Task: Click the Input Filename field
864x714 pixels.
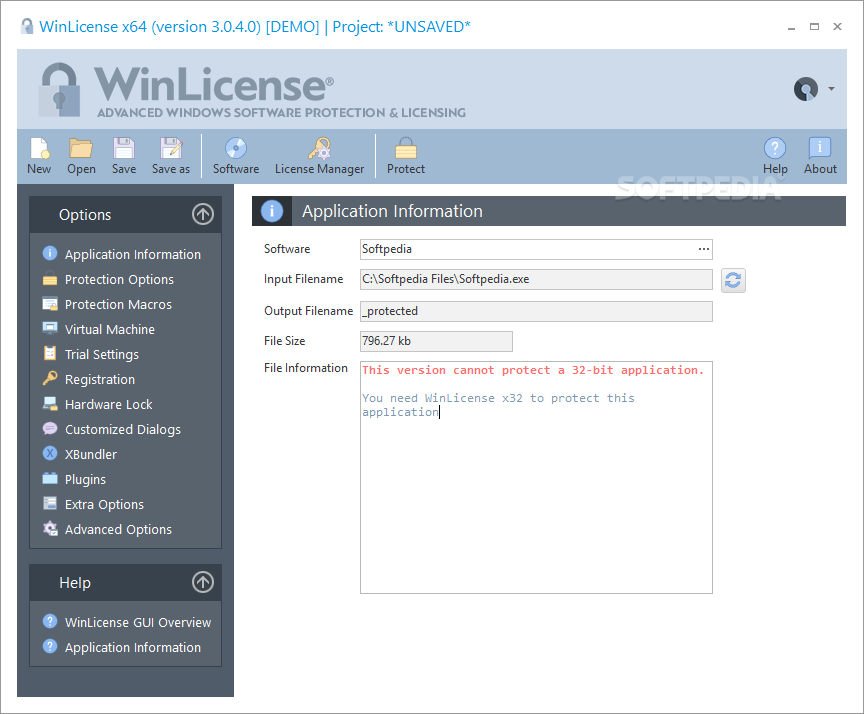Action: tap(536, 279)
